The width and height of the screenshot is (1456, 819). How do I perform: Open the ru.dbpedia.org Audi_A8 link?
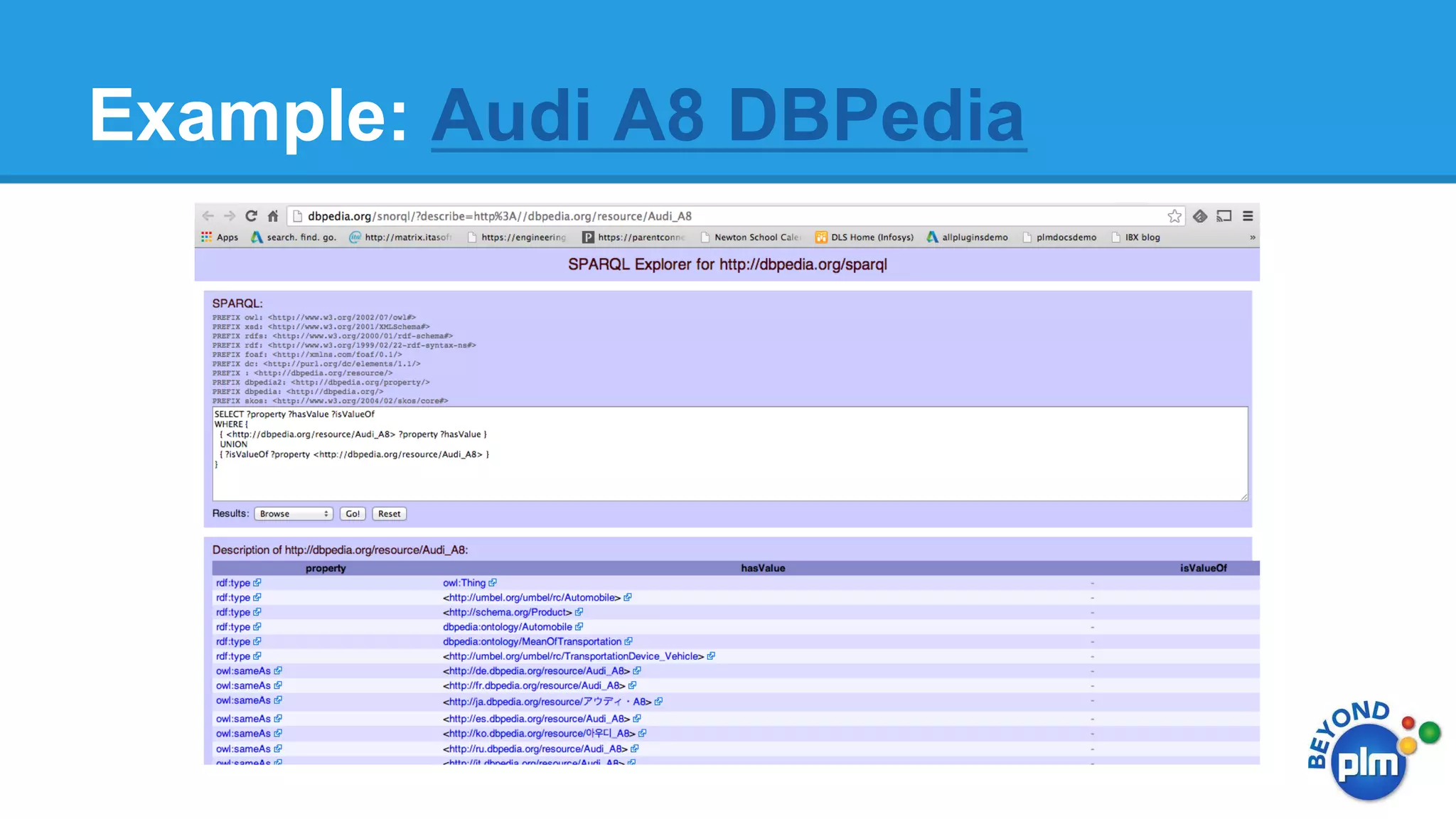coord(535,749)
